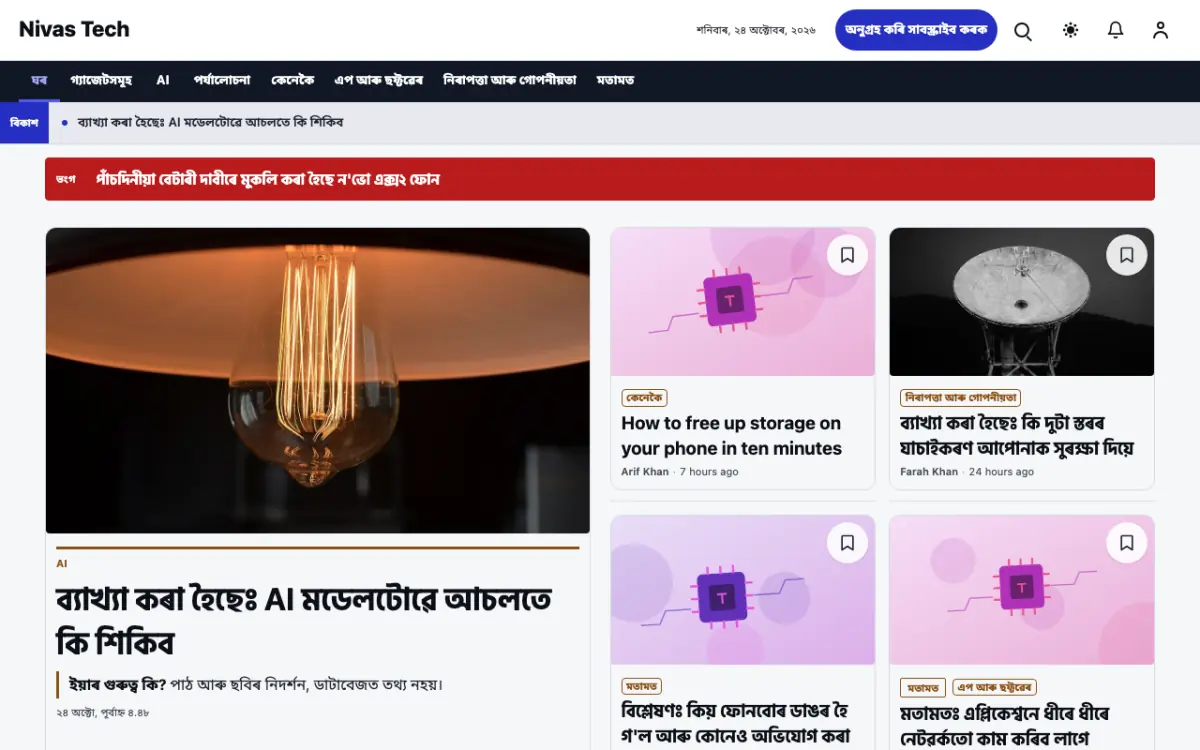The width and height of the screenshot is (1200, 750).
Task: Click the নিৰাপত্তা আৰু গোপনীয়তা tag on card
Action: 960,398
